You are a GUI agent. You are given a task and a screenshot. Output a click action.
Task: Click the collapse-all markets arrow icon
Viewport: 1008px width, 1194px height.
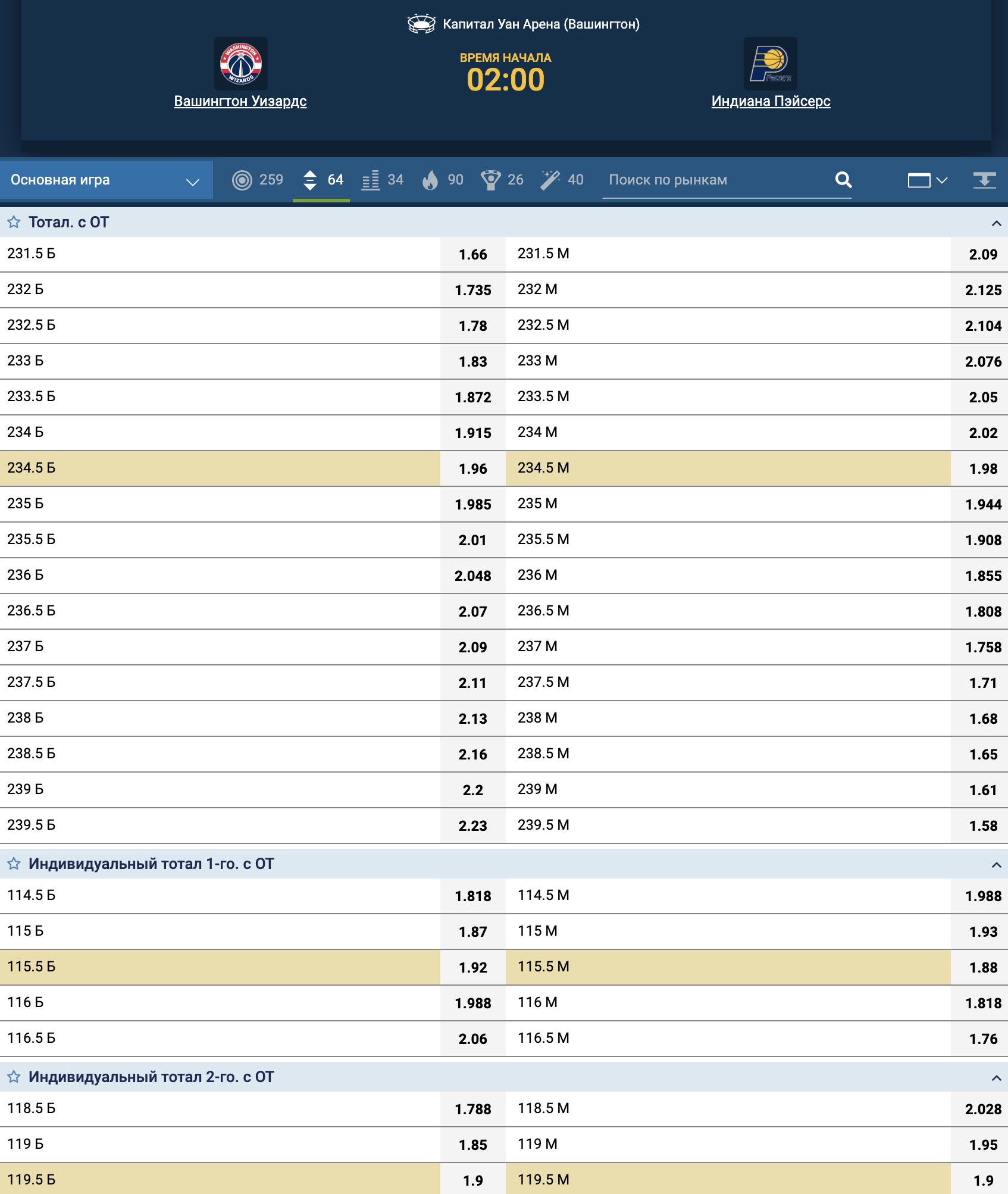984,180
